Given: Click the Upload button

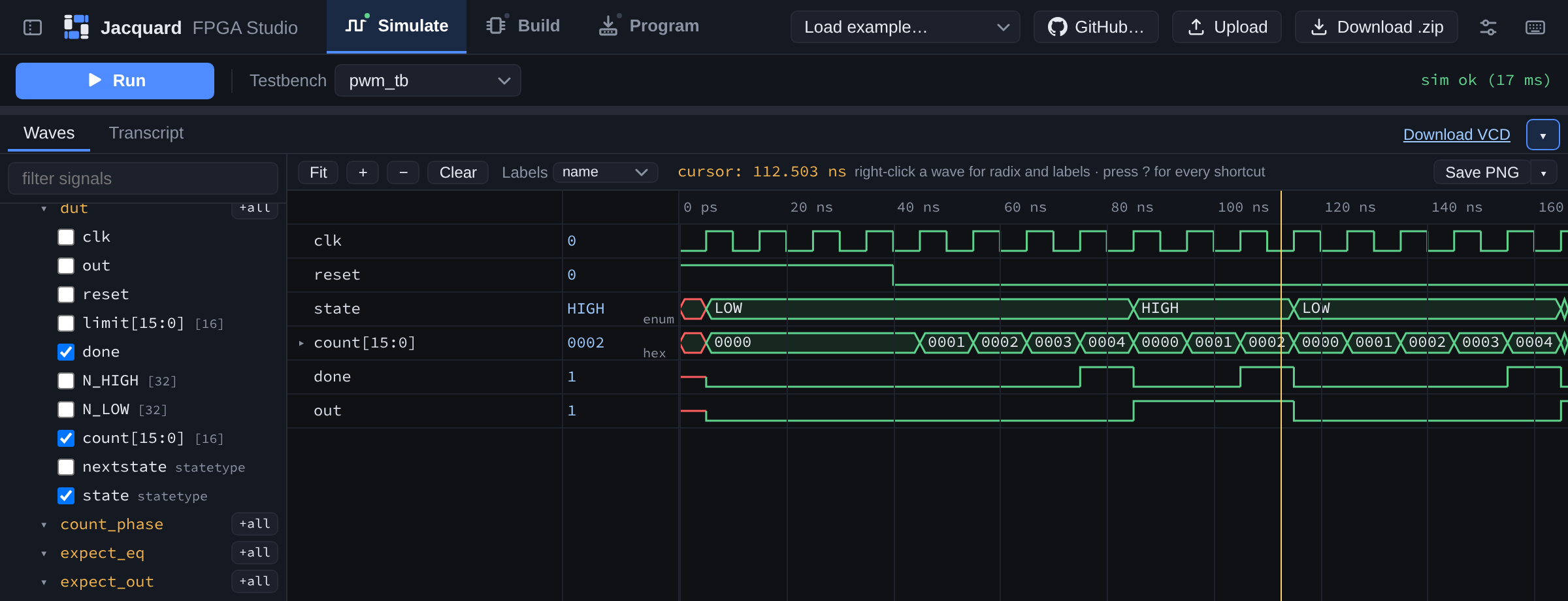Looking at the screenshot, I should pyautogui.click(x=1227, y=27).
